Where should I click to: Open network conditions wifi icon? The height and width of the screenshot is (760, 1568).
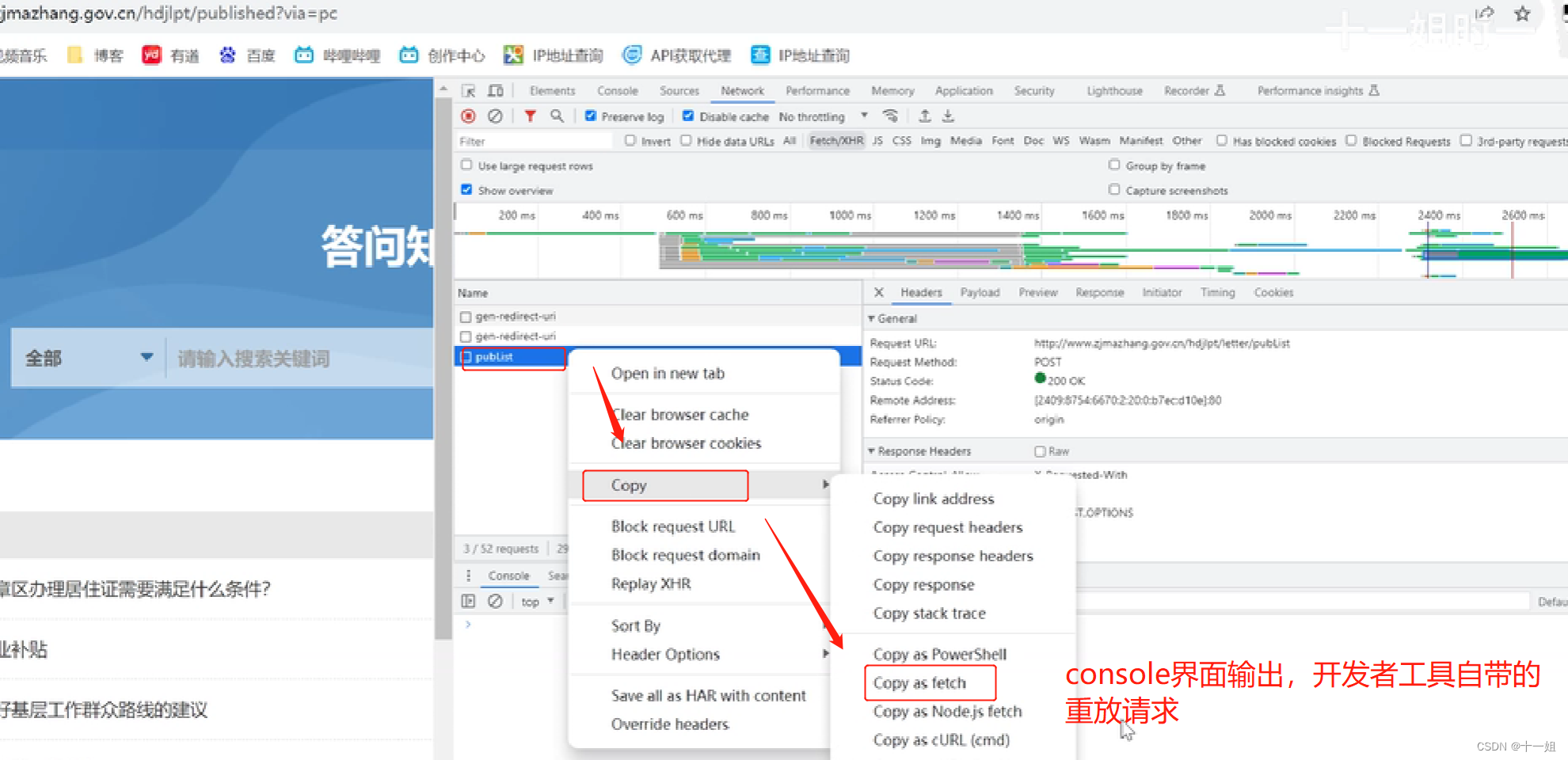tap(891, 116)
